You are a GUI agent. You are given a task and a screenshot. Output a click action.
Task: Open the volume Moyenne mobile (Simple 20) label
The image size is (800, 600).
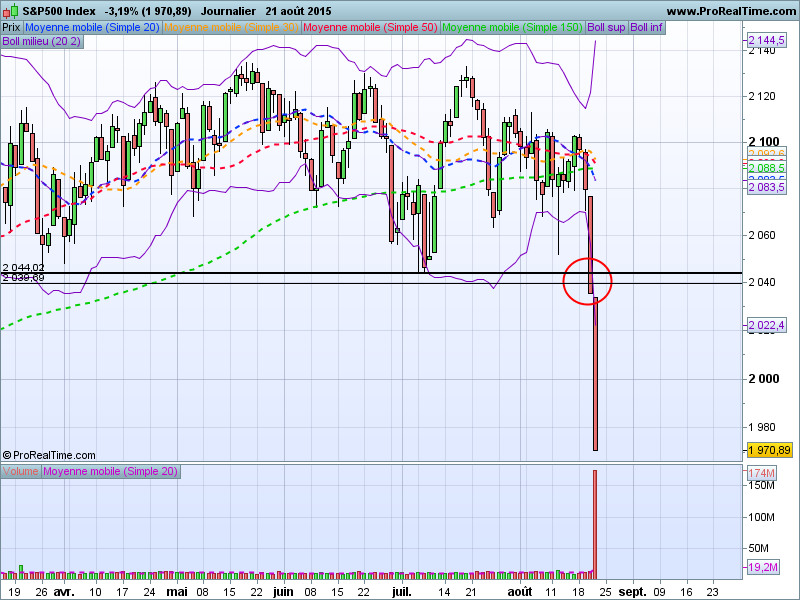coord(110,471)
